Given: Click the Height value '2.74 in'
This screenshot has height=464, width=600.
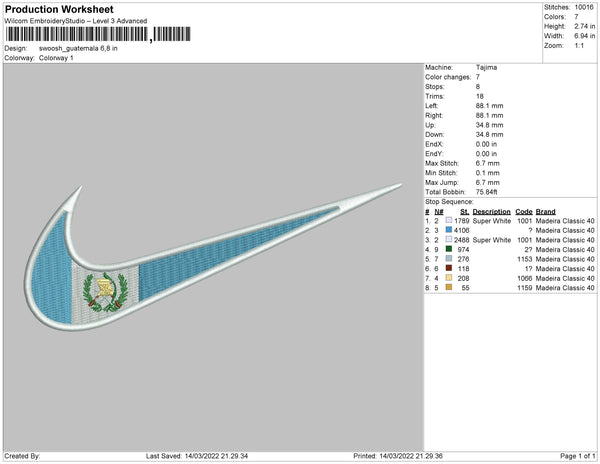Looking at the screenshot, I should (584, 26).
